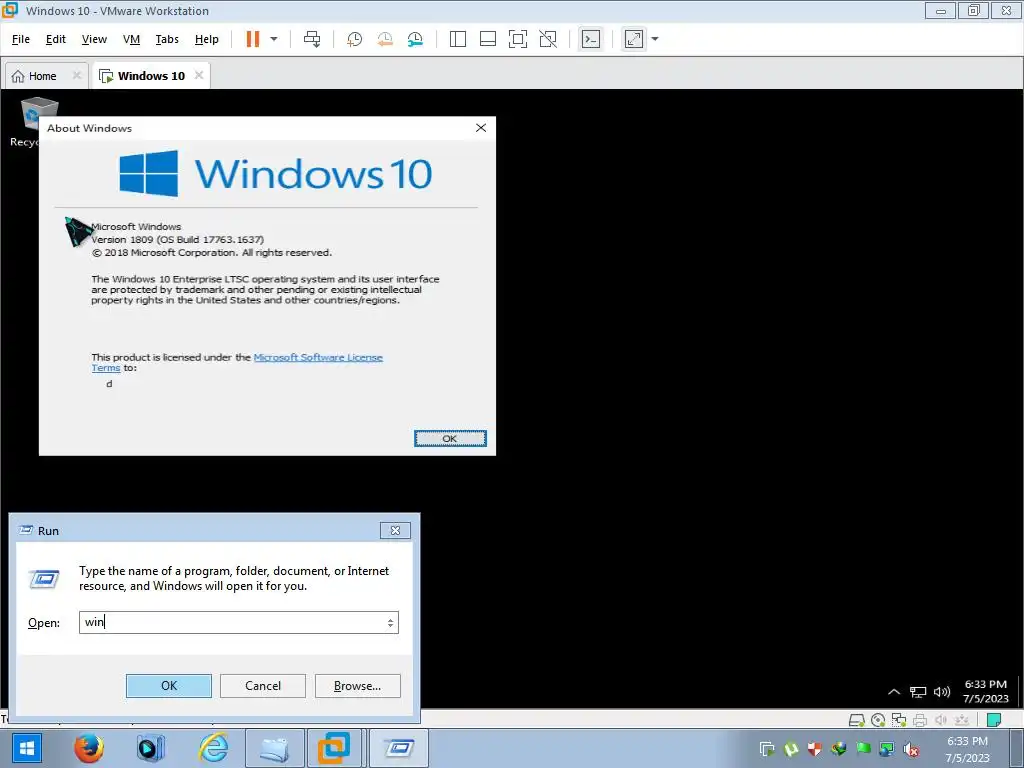
Task: Click the uTorrent icon in host tray
Action: click(791, 749)
